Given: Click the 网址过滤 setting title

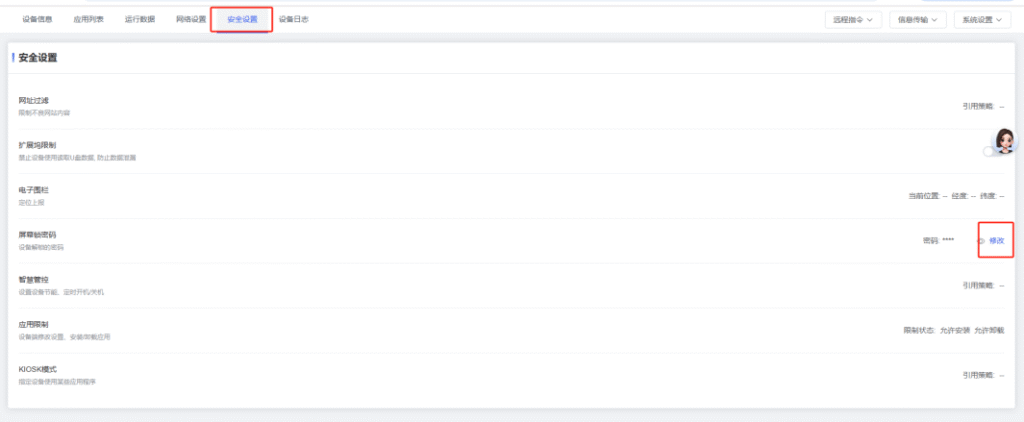Looking at the screenshot, I should 33,101.
